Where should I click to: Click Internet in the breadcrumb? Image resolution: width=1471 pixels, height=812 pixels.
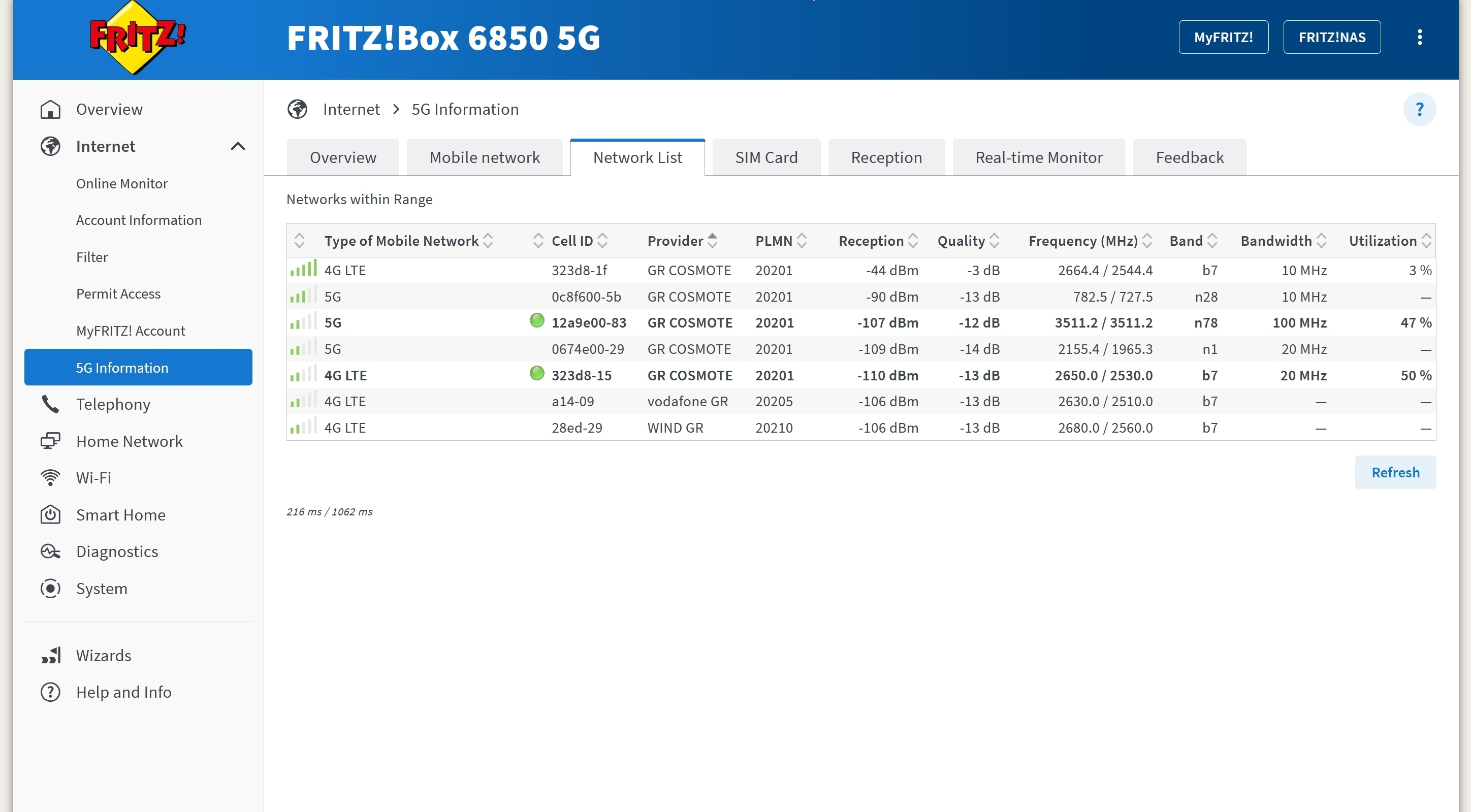click(351, 109)
